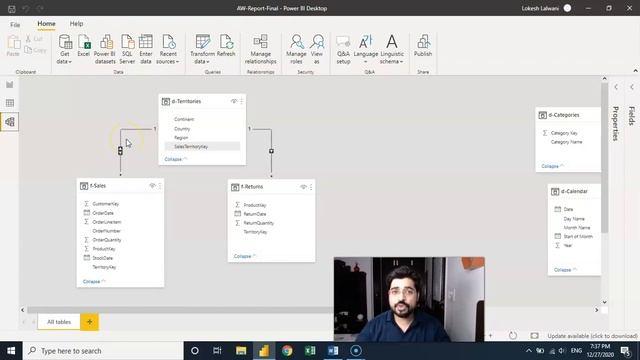Select Model view in sidebar
Screen dimensions: 640x360
pos(9,122)
